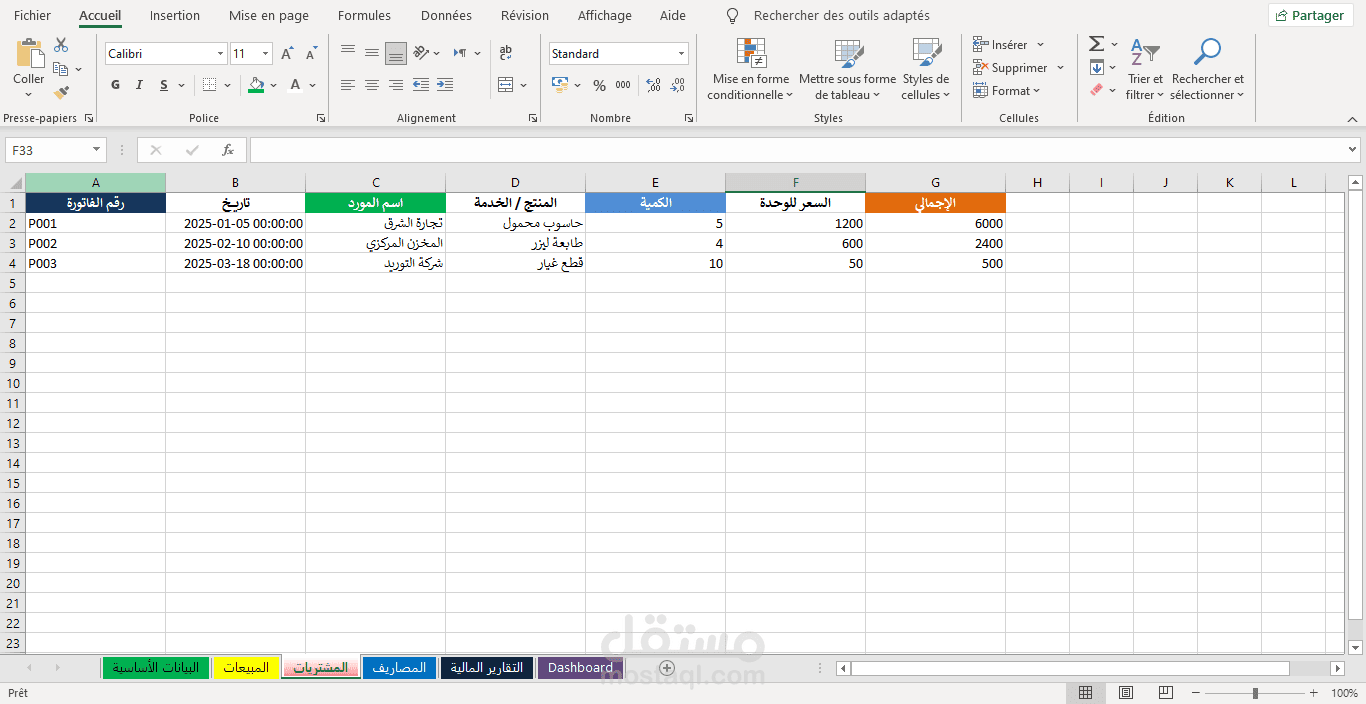Click the wrap text icon
1366x704 pixels.
506,53
